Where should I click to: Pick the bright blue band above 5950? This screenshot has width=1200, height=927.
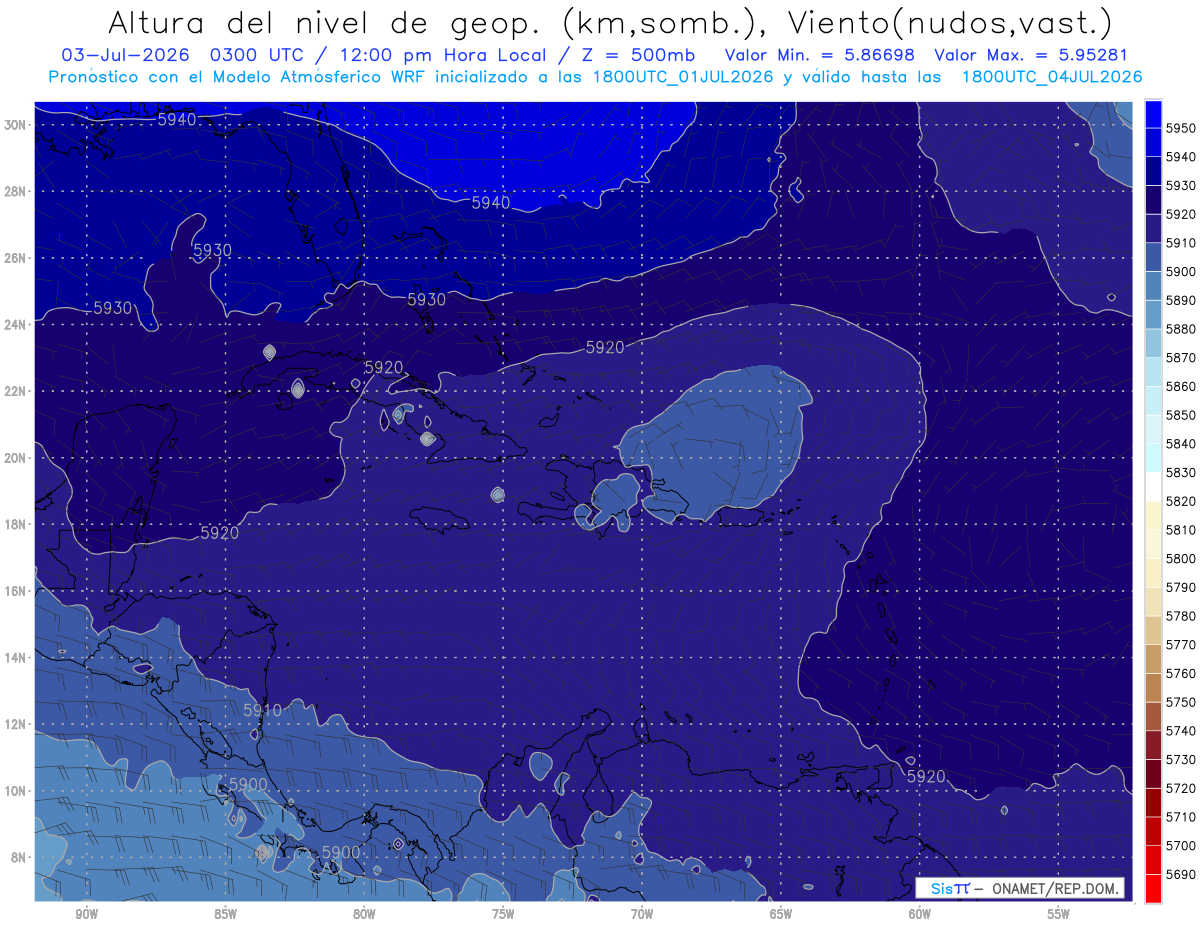(x=1152, y=113)
